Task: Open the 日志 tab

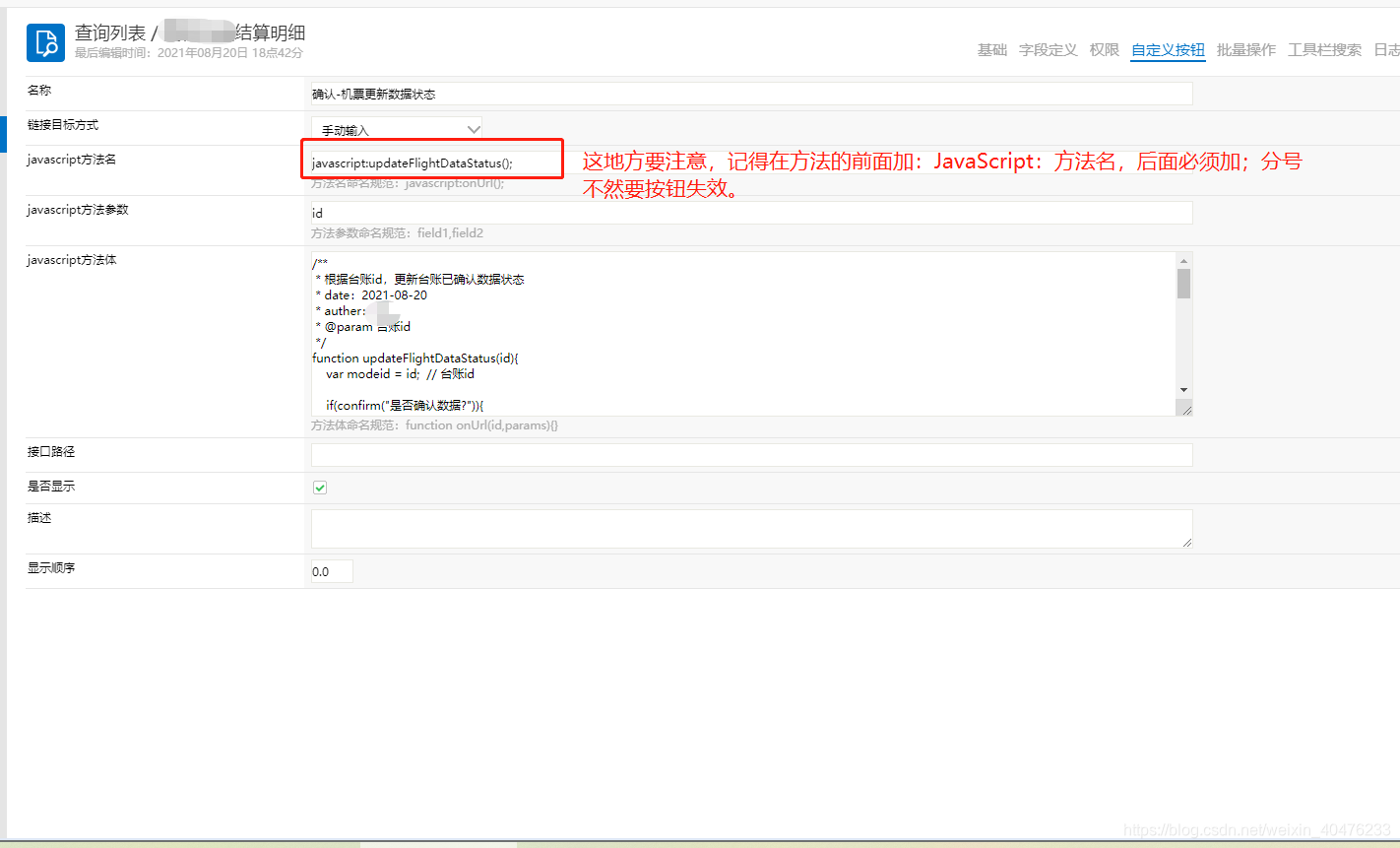Action: tap(1387, 50)
